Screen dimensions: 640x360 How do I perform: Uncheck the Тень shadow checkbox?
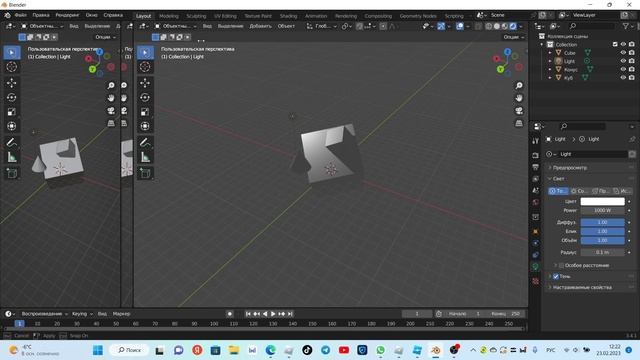pyautogui.click(x=556, y=277)
